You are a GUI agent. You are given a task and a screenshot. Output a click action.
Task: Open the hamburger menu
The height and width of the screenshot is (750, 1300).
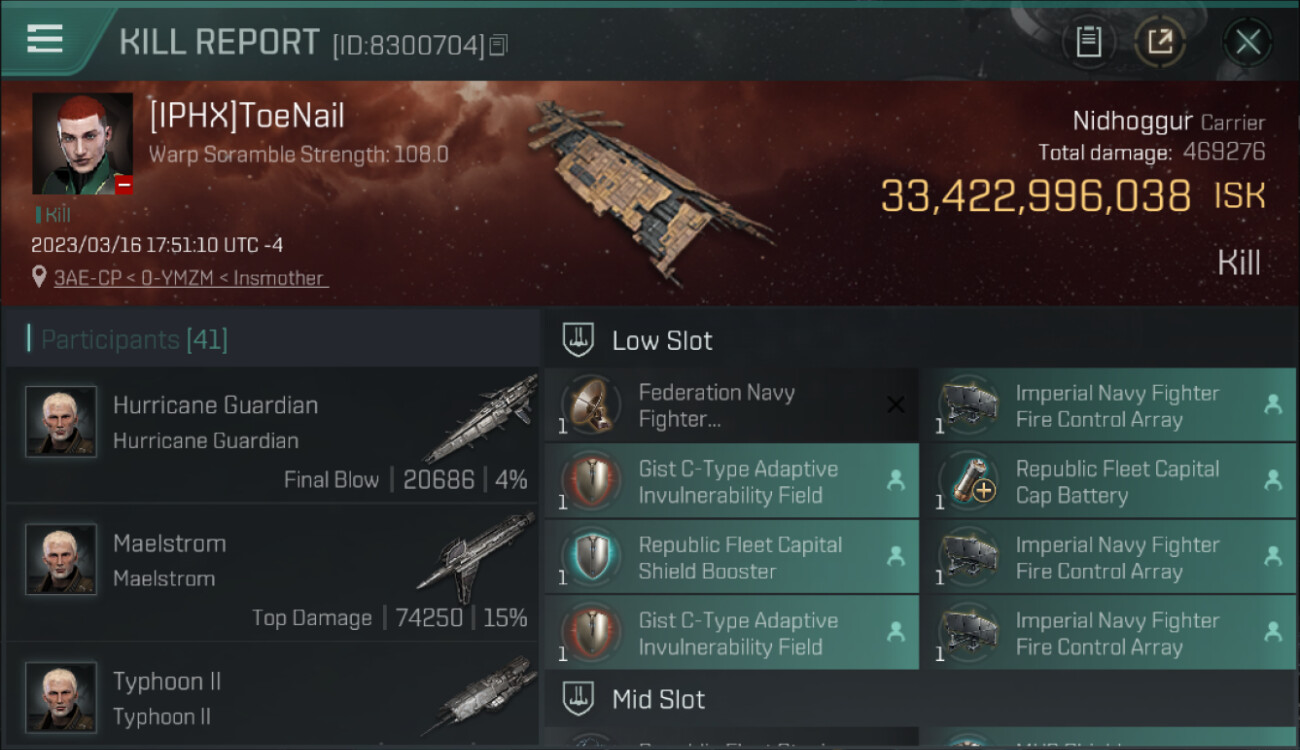[45, 39]
